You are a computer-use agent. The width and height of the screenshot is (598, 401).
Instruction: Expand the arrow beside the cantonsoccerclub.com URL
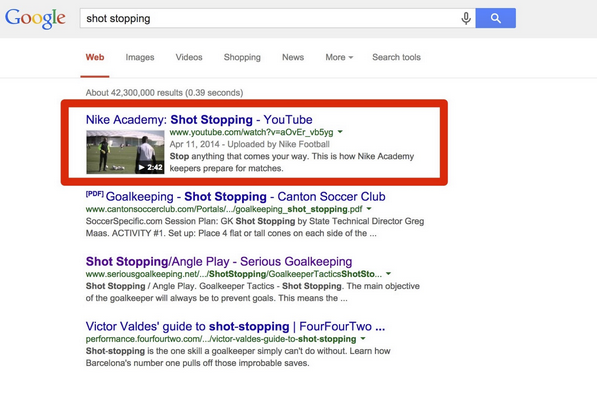369,209
